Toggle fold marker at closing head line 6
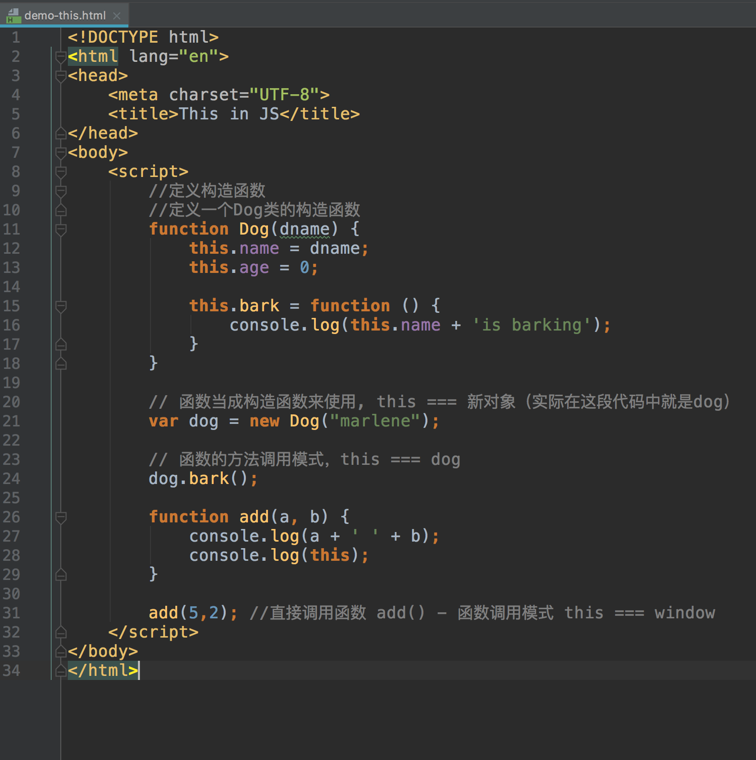Viewport: 756px width, 760px height. pyautogui.click(x=61, y=133)
